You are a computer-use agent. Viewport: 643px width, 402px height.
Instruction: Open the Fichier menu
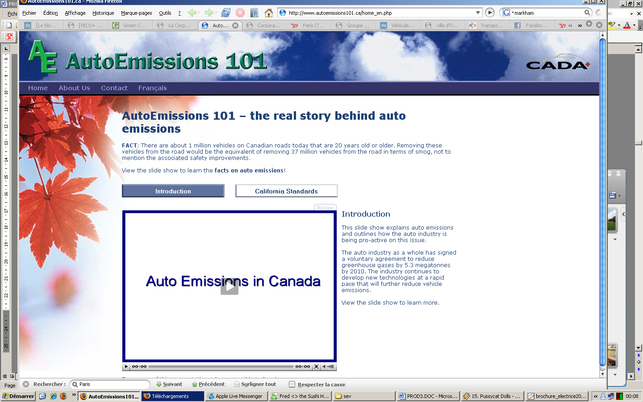tap(29, 13)
